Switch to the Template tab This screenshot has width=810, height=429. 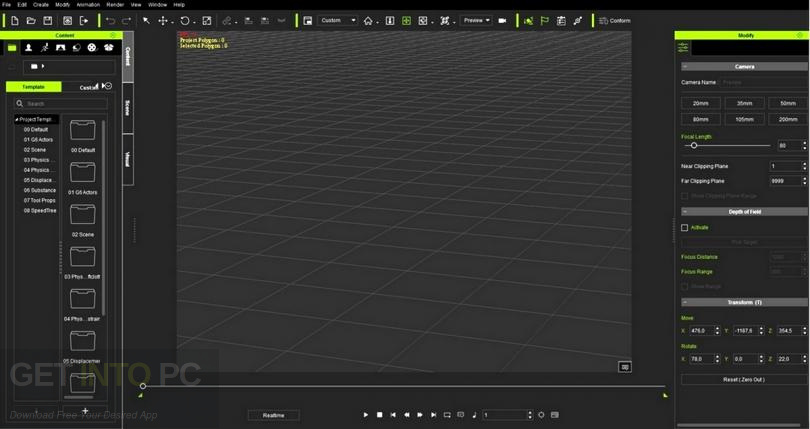pos(34,87)
